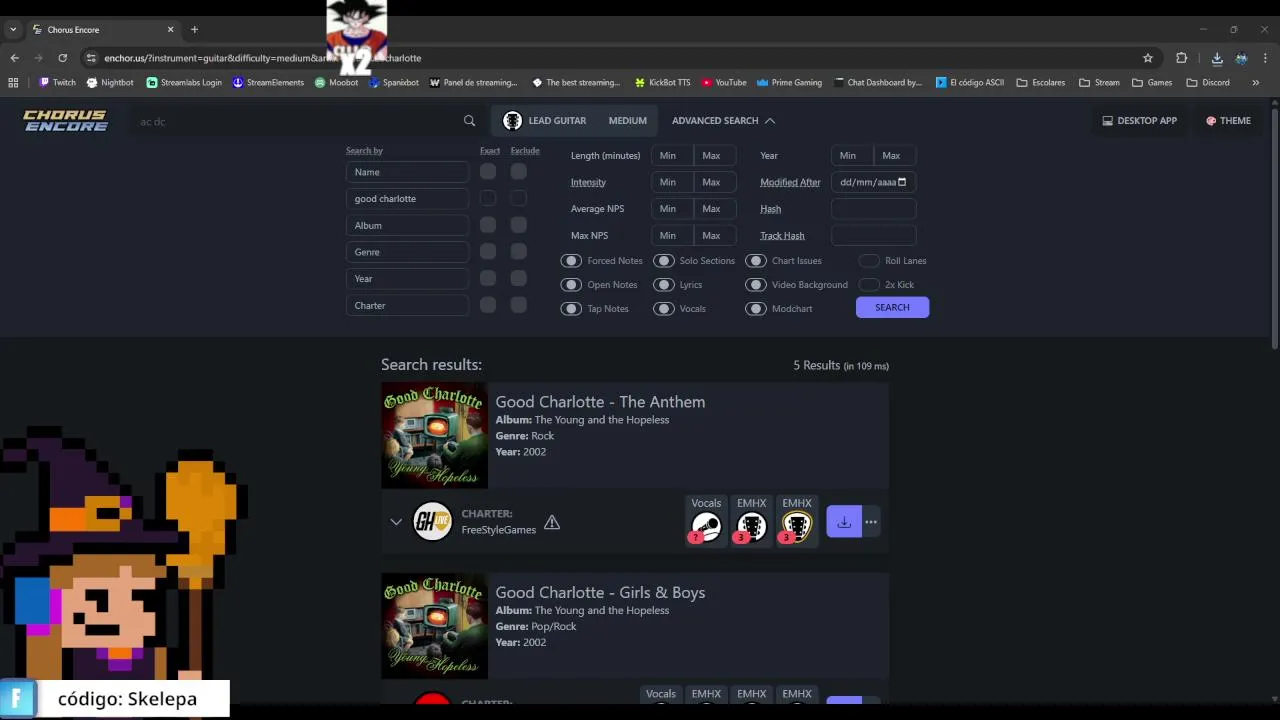The height and width of the screenshot is (720, 1280).
Task: Go back in the browser
Action: pos(14,58)
